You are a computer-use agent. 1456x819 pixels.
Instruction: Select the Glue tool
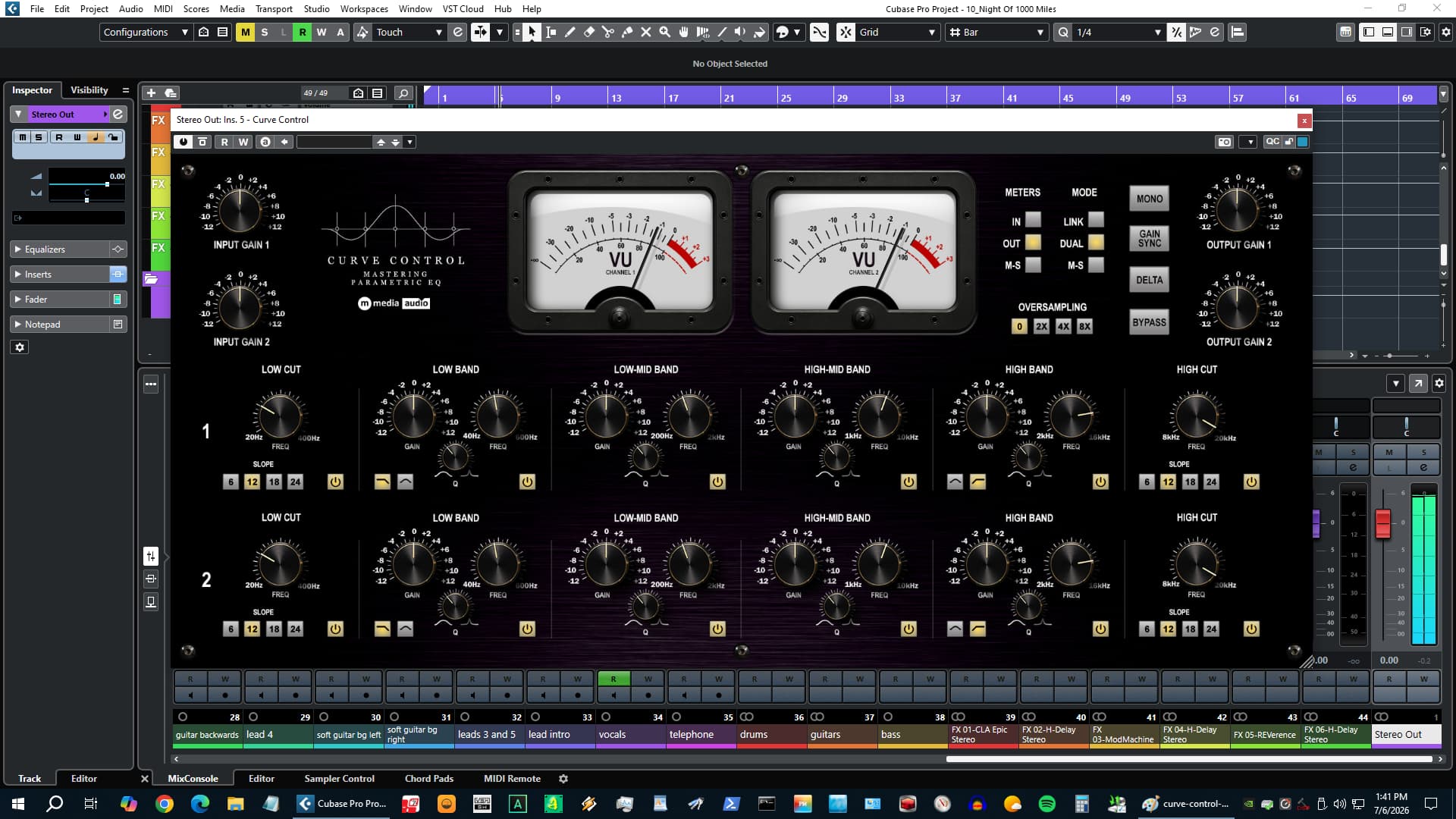coord(627,32)
